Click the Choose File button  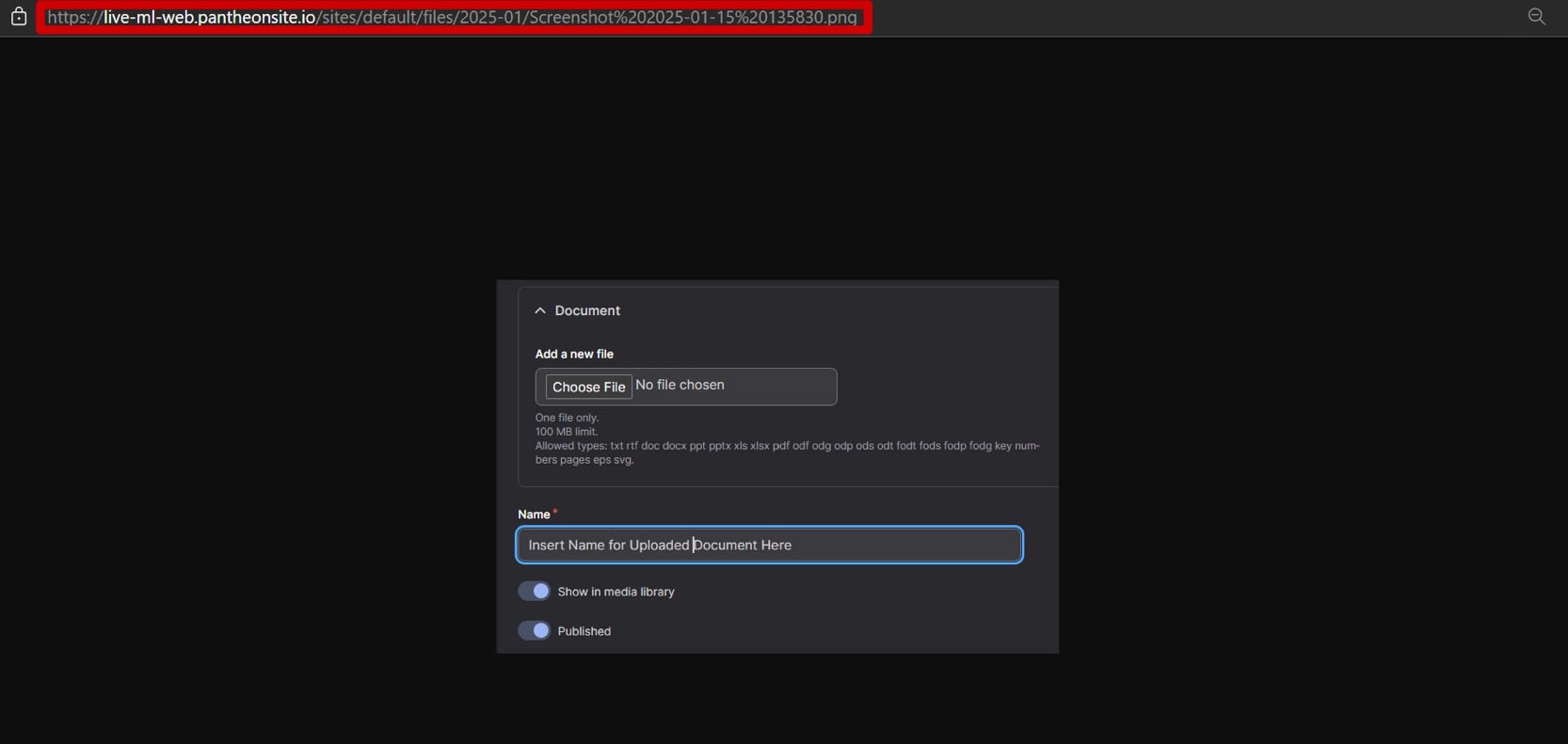[x=588, y=387]
